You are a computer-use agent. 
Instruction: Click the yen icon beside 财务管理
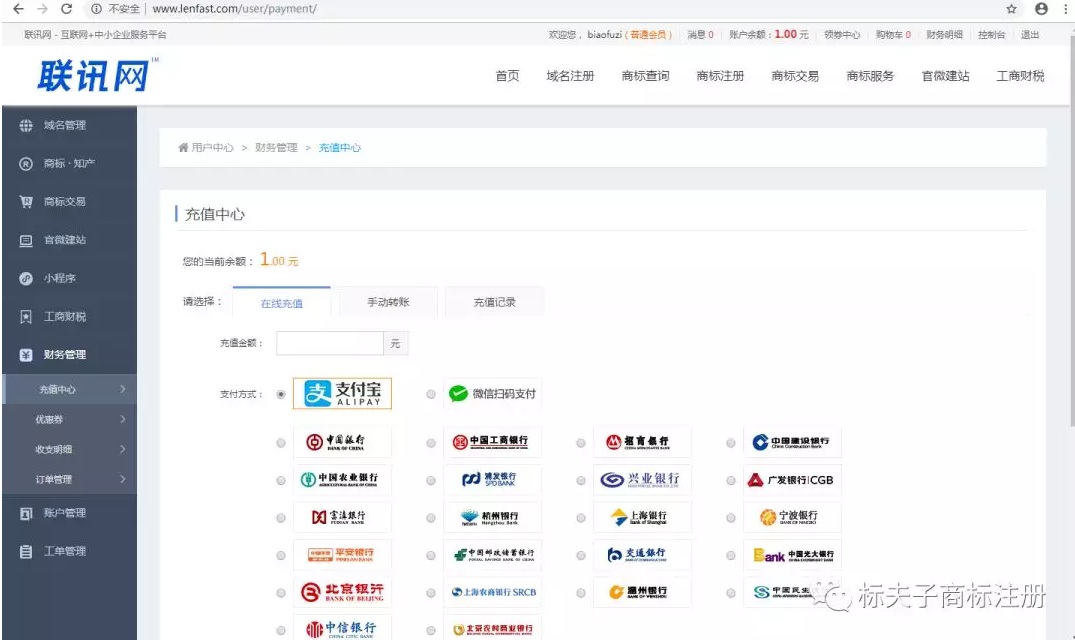pos(26,355)
